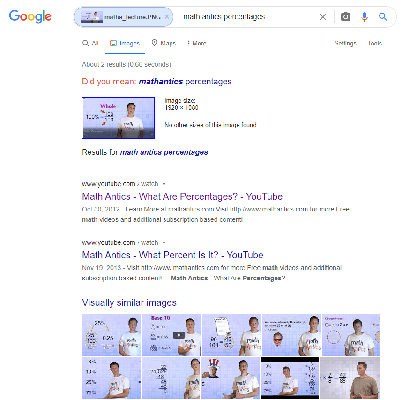410x400 pixels.
Task: Click the Visually similar images heading
Action: pos(129,303)
